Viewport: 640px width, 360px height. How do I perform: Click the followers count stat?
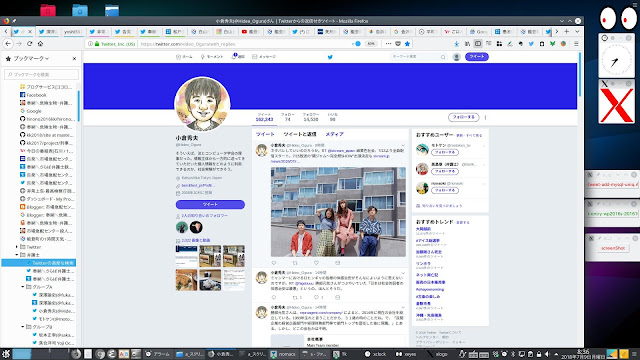[311, 117]
